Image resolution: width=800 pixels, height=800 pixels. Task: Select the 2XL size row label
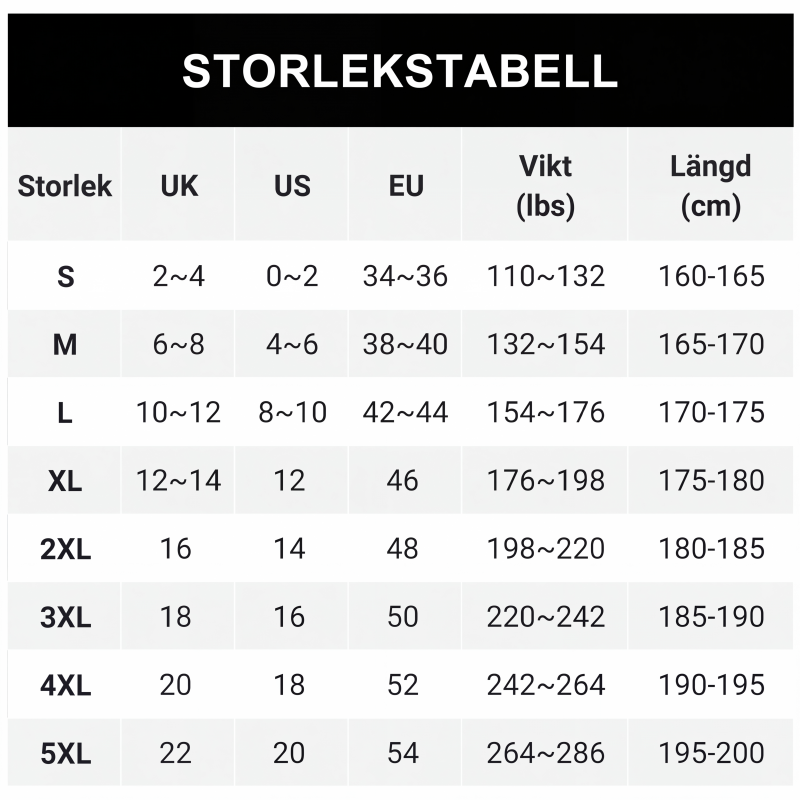tap(65, 549)
